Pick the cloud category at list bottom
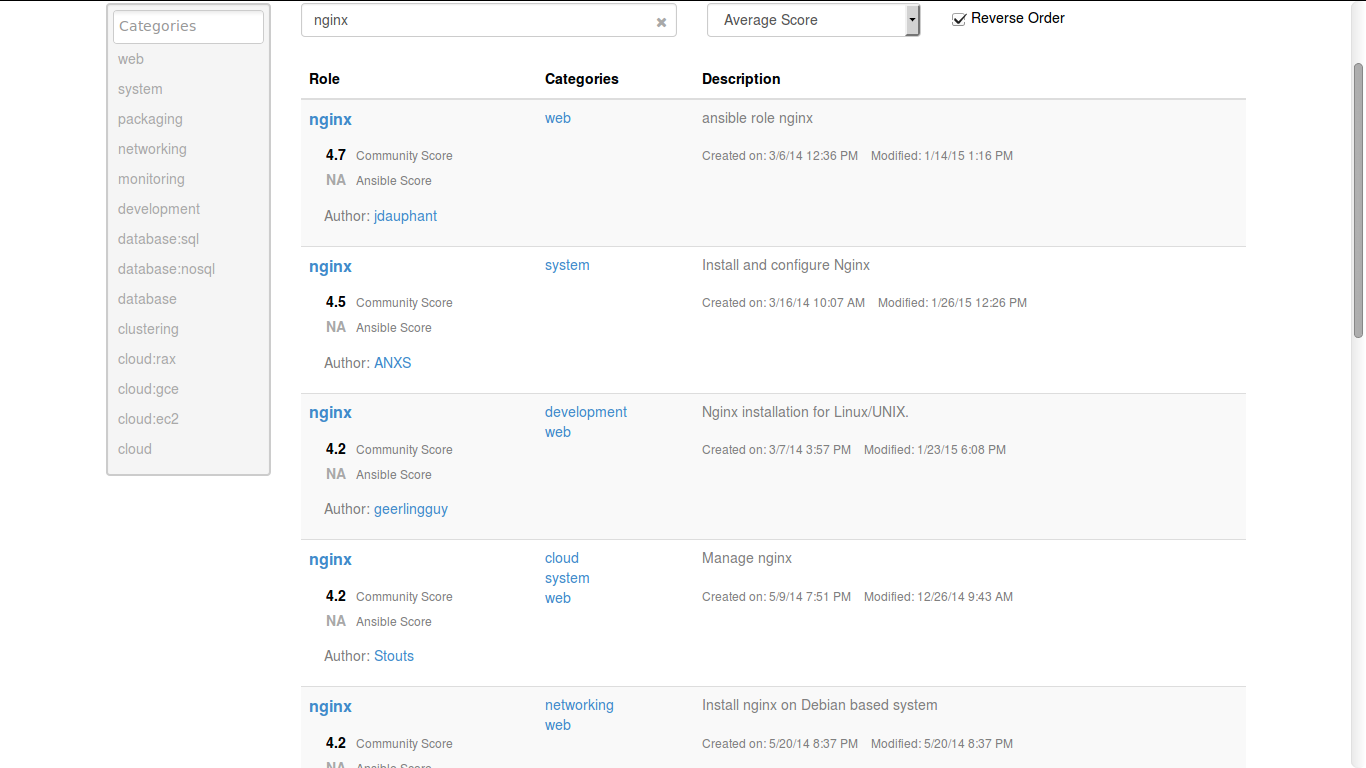Screen dimensions: 1366x768 (135, 449)
